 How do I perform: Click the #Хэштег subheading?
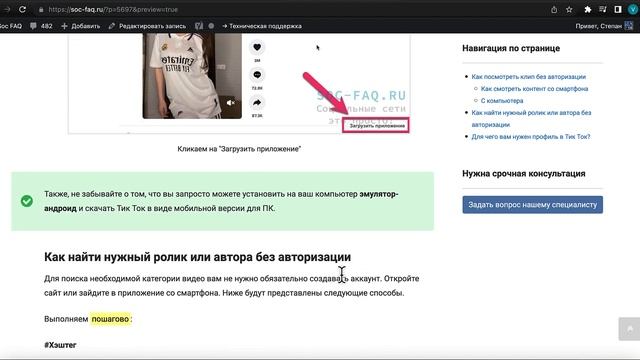pyautogui.click(x=60, y=345)
